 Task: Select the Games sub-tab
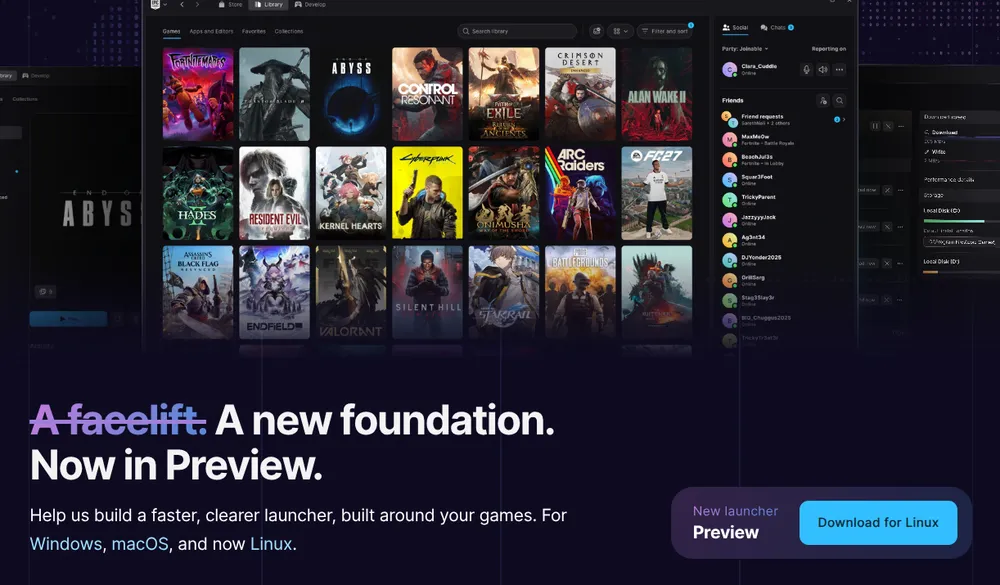pos(171,31)
